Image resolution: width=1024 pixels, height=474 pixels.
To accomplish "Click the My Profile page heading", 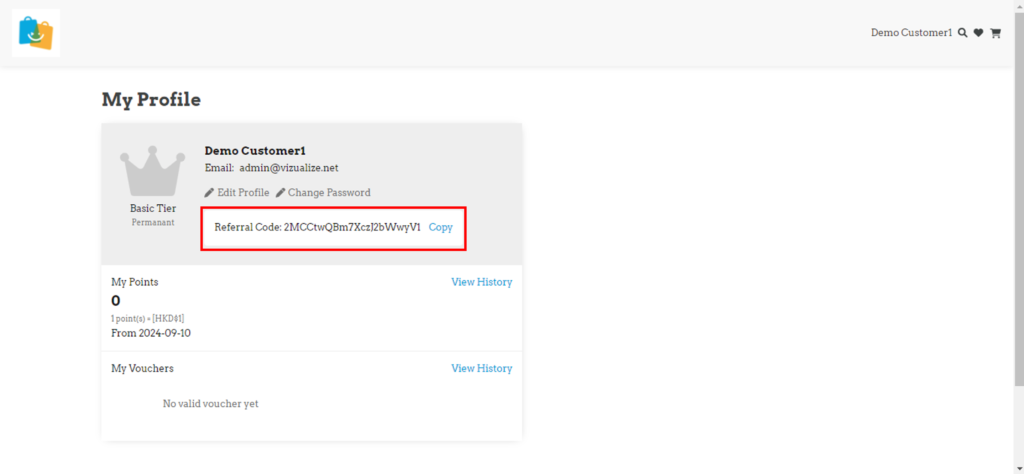I will point(151,100).
